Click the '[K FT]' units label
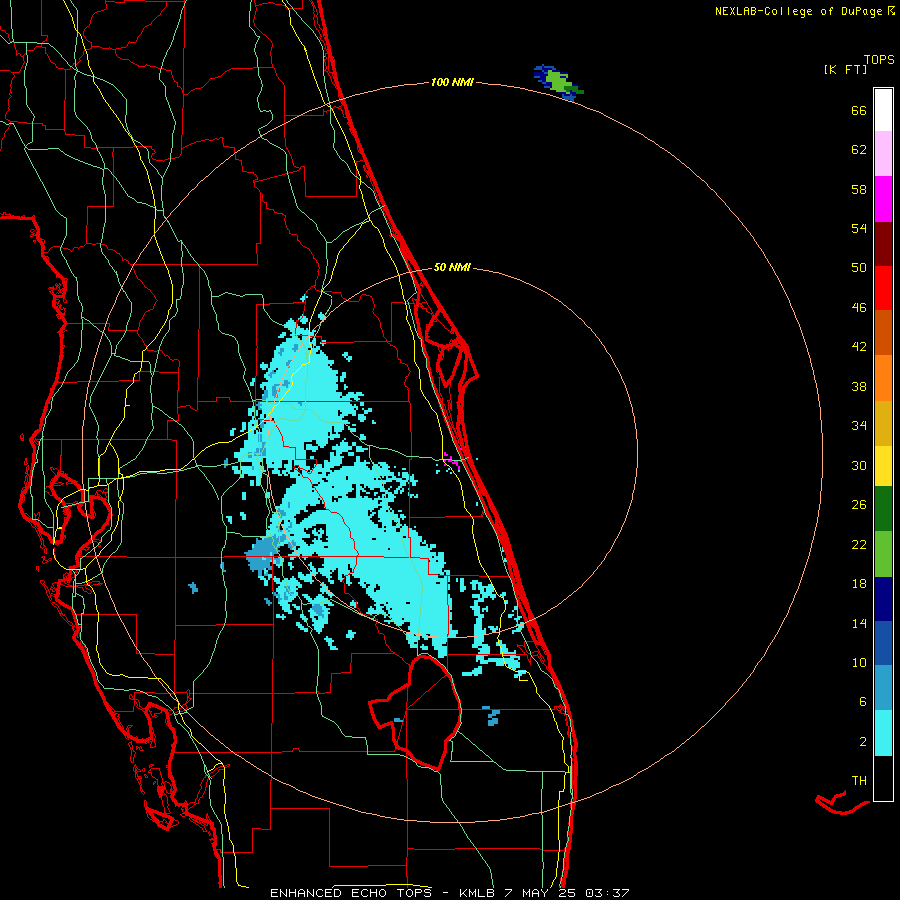 845,69
